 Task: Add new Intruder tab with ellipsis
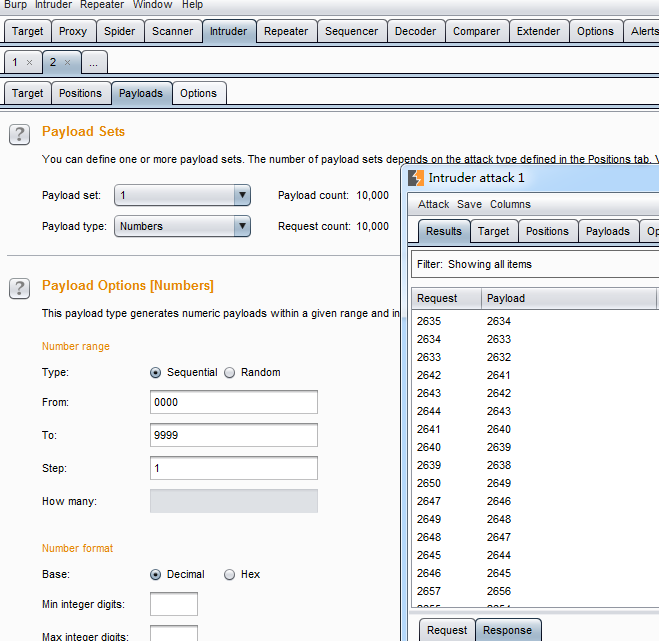point(94,63)
